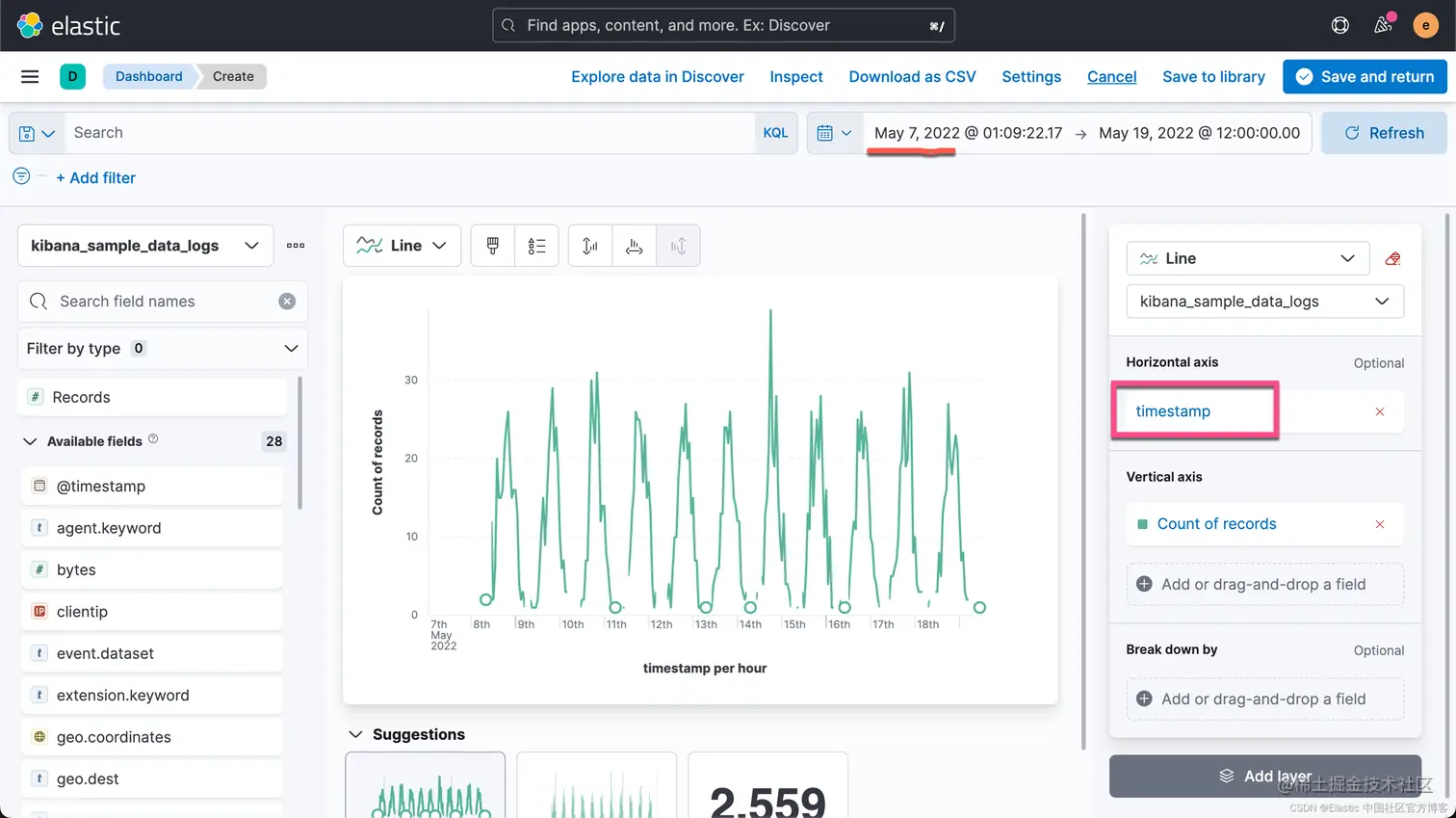This screenshot has width=1456, height=818.
Task: Focus Search field names input
Action: 163,302
